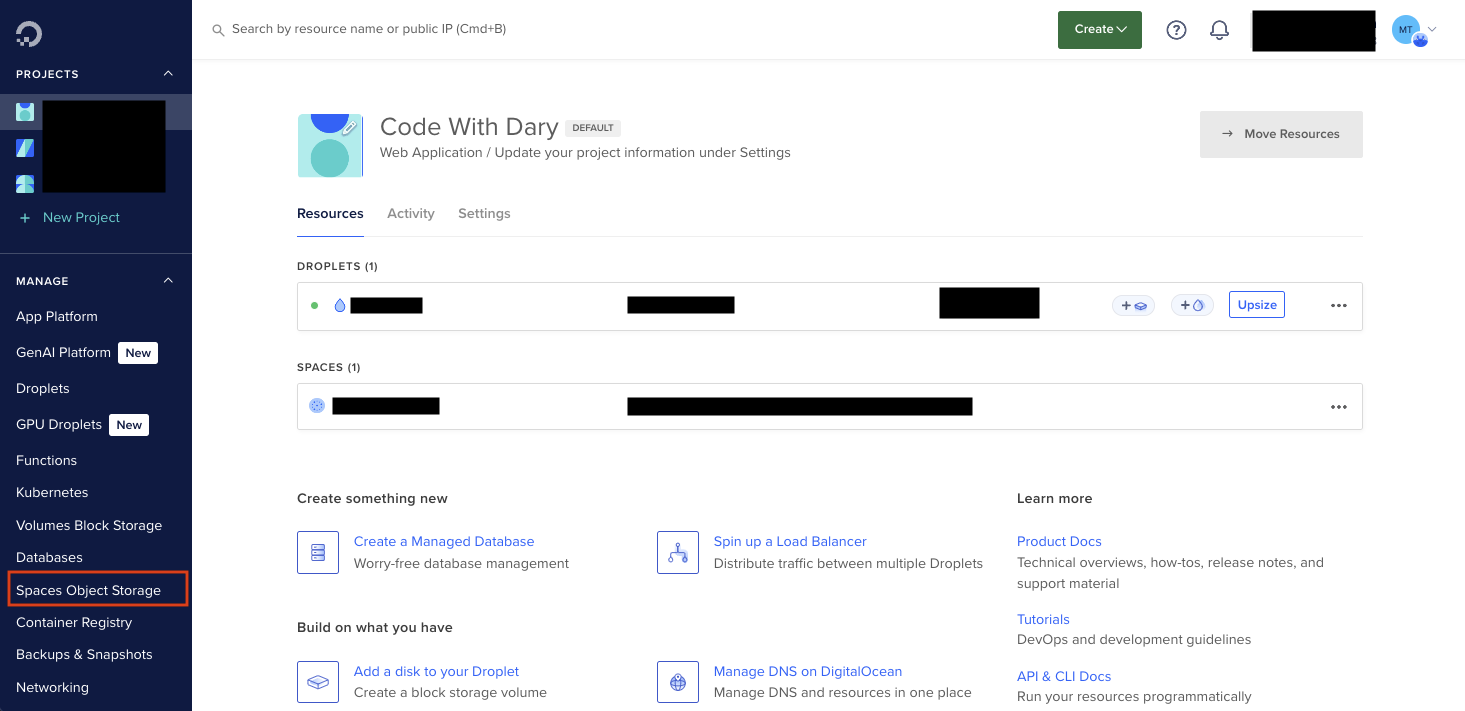Open the Create a Managed Database link
This screenshot has height=711, width=1465.
(444, 541)
